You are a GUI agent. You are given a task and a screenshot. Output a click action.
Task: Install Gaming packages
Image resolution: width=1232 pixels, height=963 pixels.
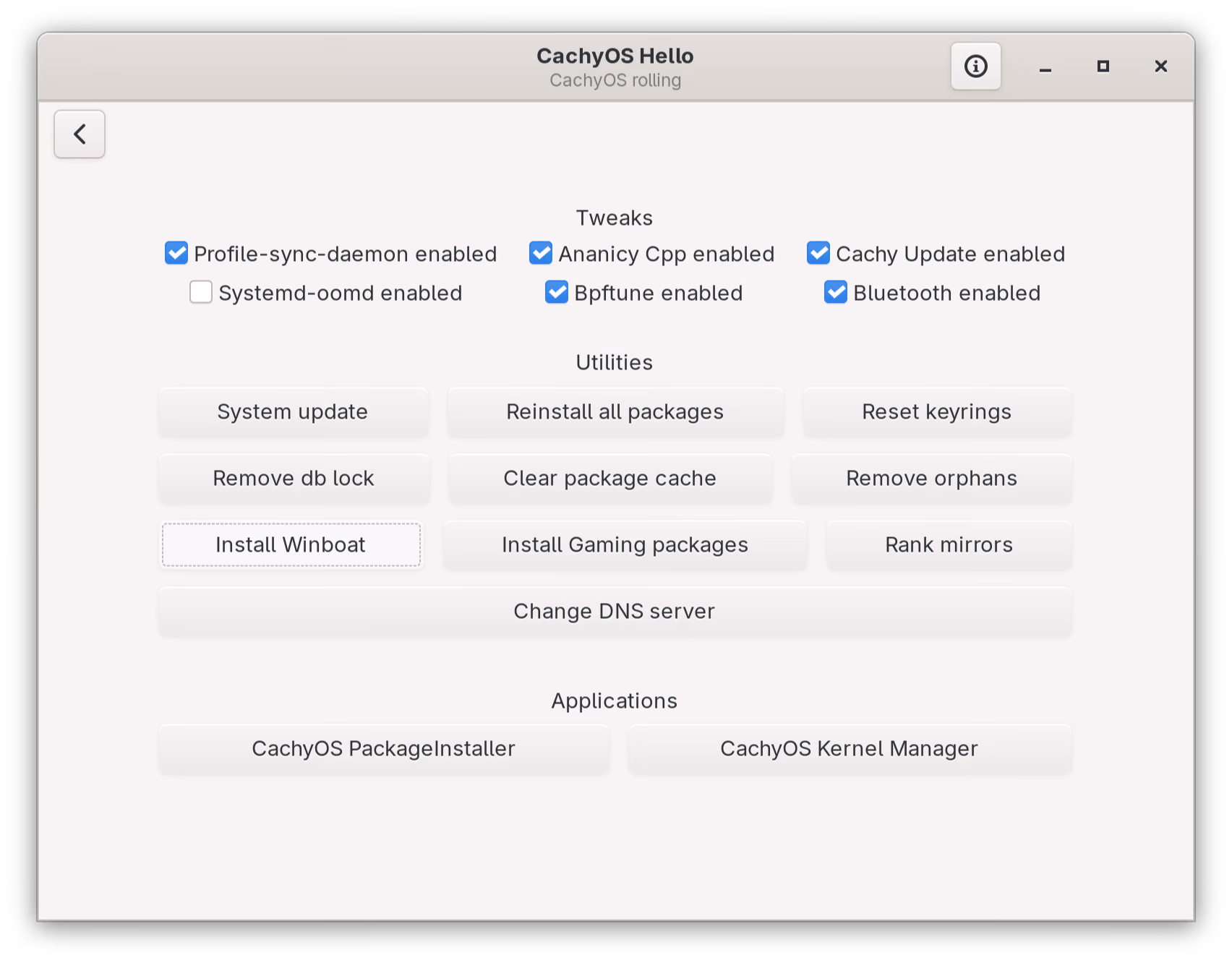[x=625, y=544]
